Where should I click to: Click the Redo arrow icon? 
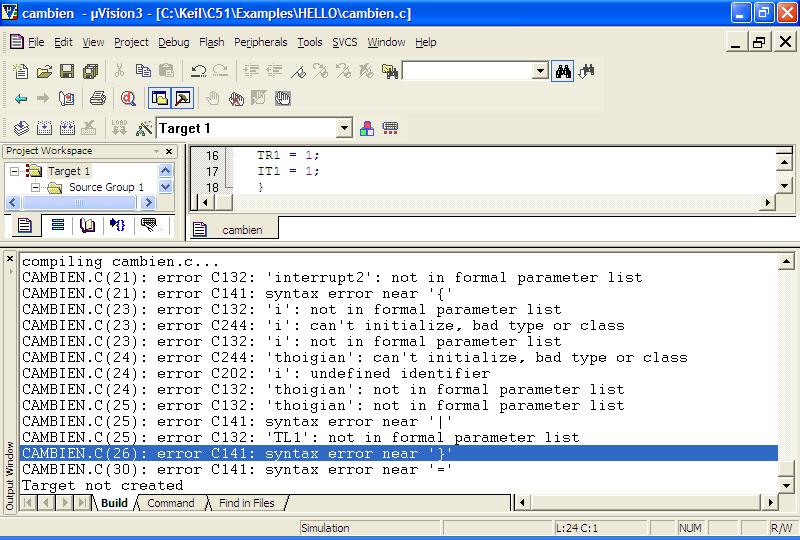[x=220, y=71]
